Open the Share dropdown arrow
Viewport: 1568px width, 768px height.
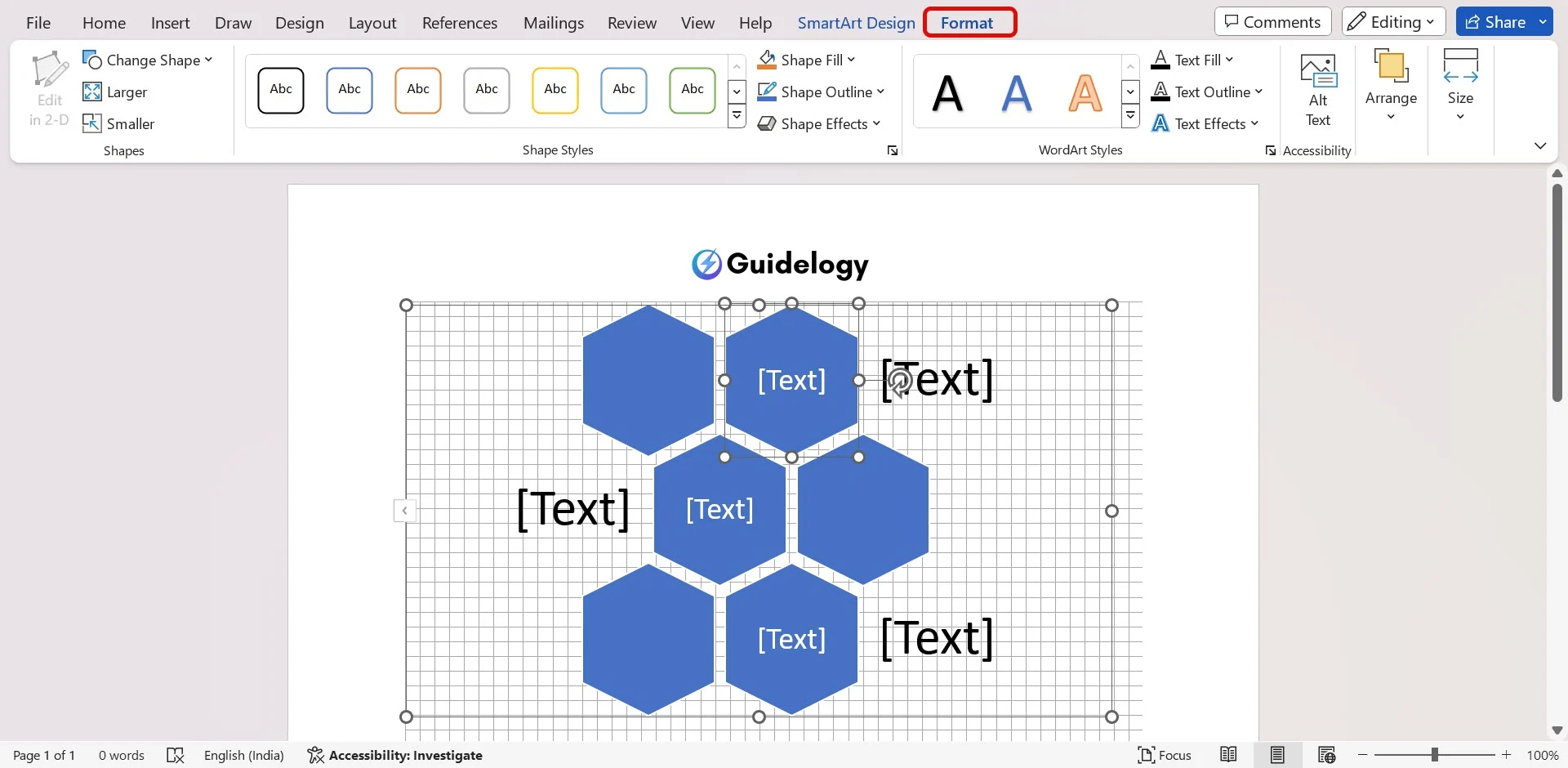1543,22
